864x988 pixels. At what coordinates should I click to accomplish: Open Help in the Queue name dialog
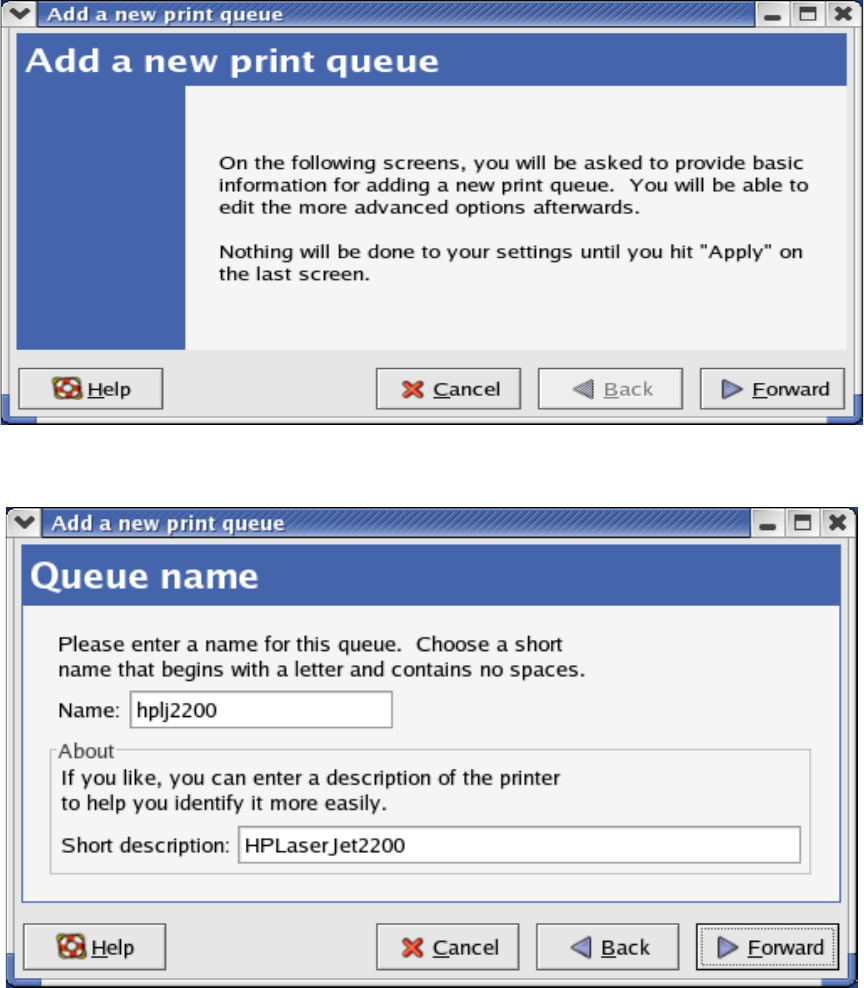coord(95,947)
